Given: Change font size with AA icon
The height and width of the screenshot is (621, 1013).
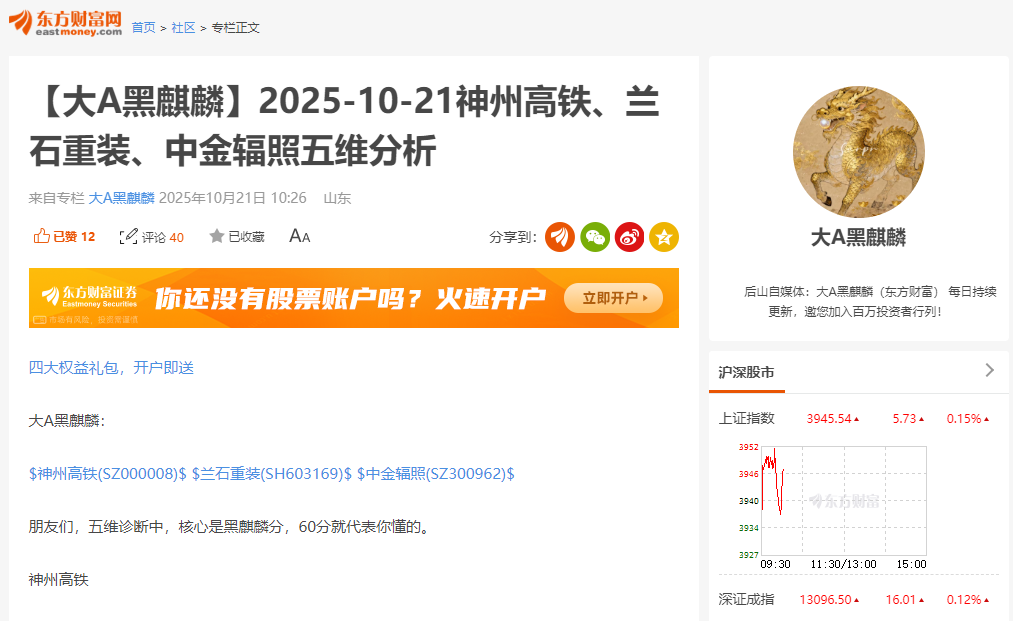Looking at the screenshot, I should [x=300, y=236].
